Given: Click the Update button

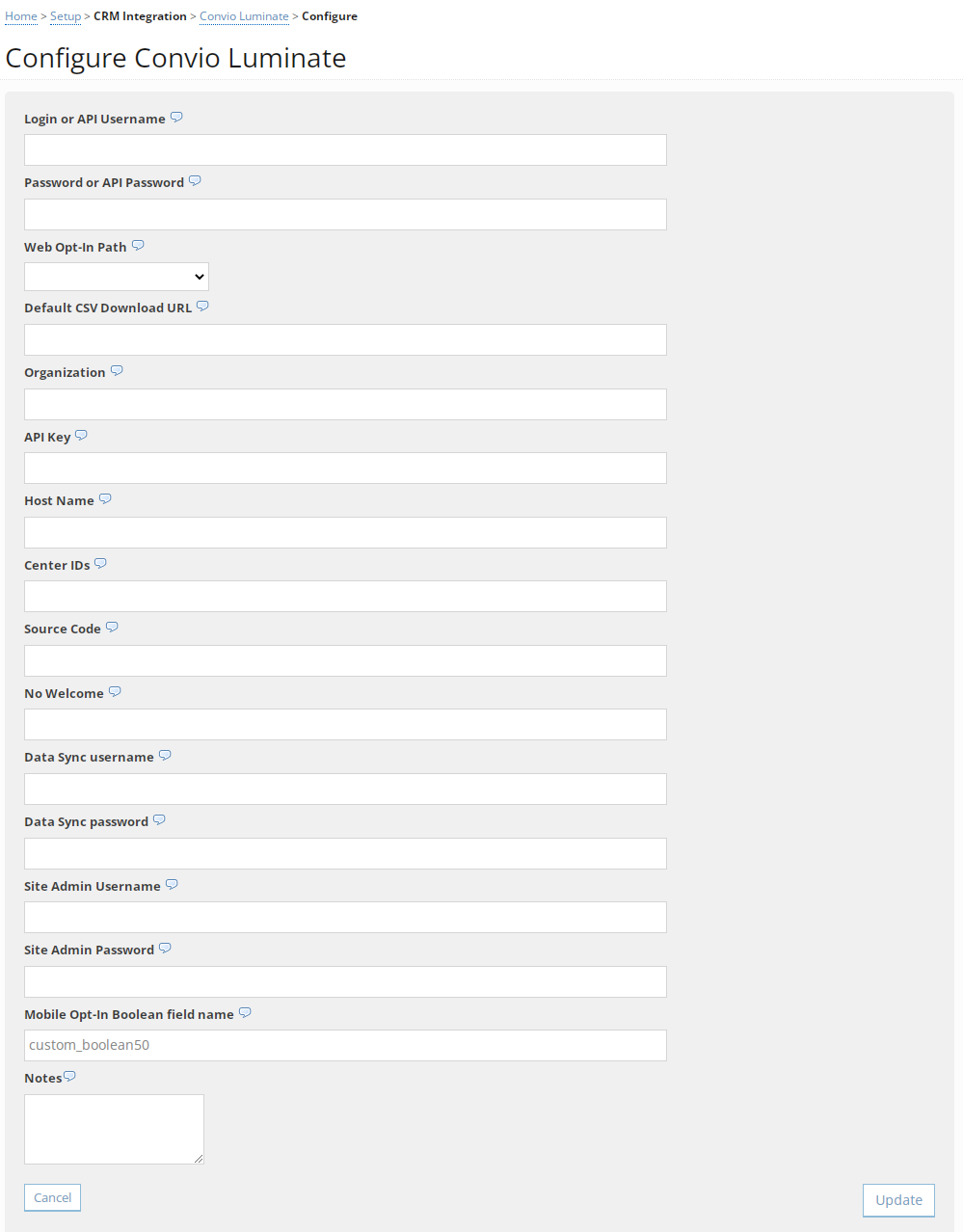Looking at the screenshot, I should click(x=897, y=1199).
